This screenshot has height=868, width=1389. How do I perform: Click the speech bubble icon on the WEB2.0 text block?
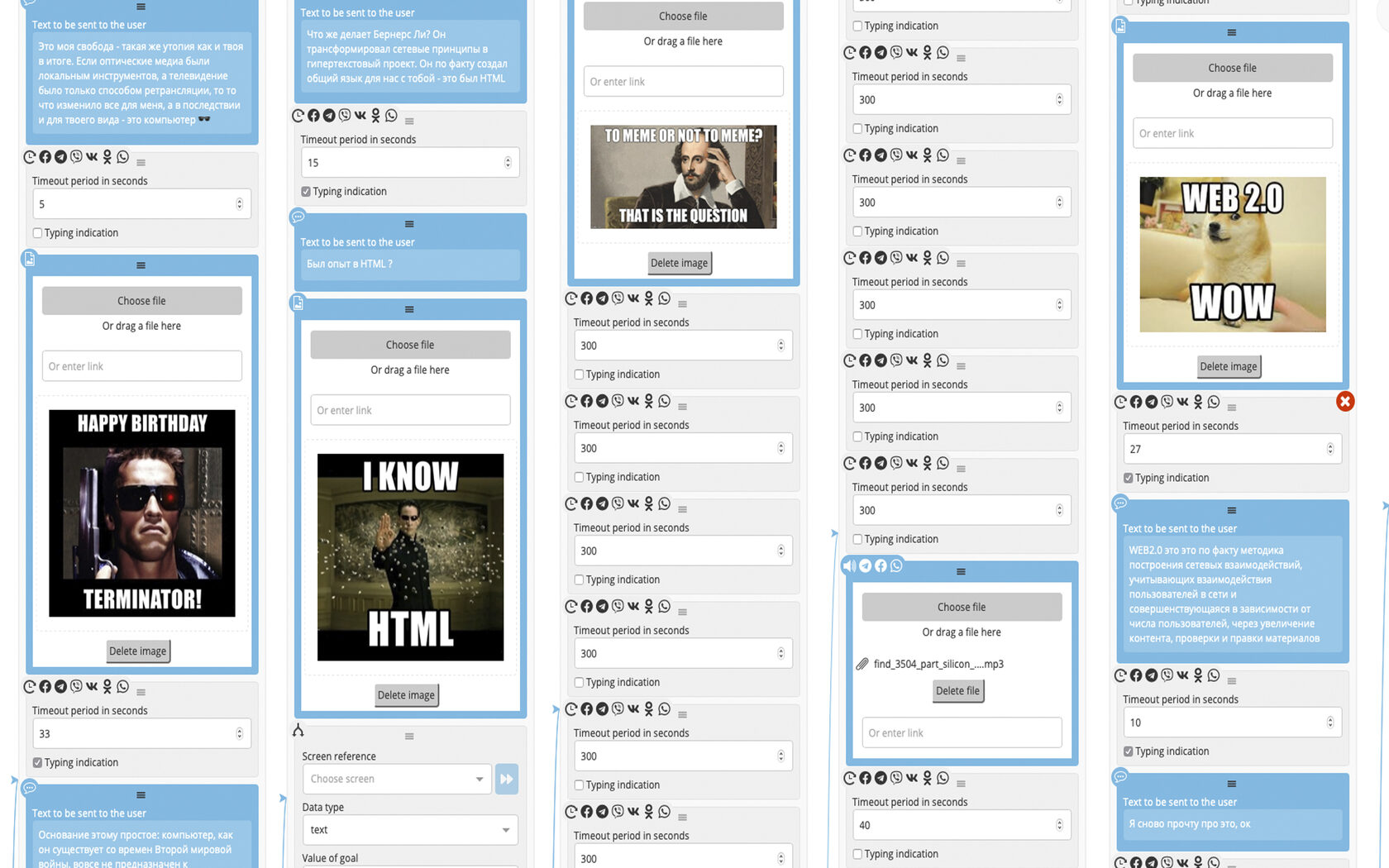[1120, 503]
